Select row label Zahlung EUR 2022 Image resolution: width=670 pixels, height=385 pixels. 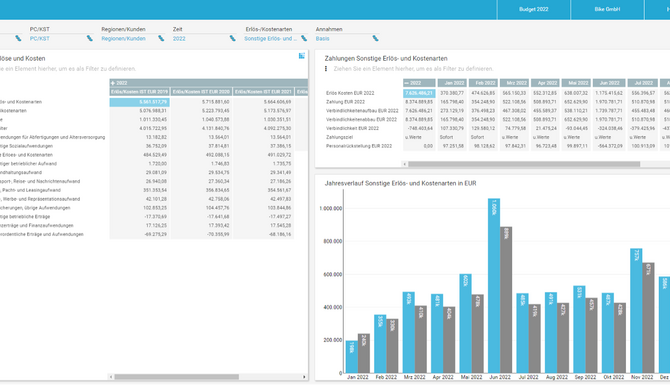coord(345,102)
